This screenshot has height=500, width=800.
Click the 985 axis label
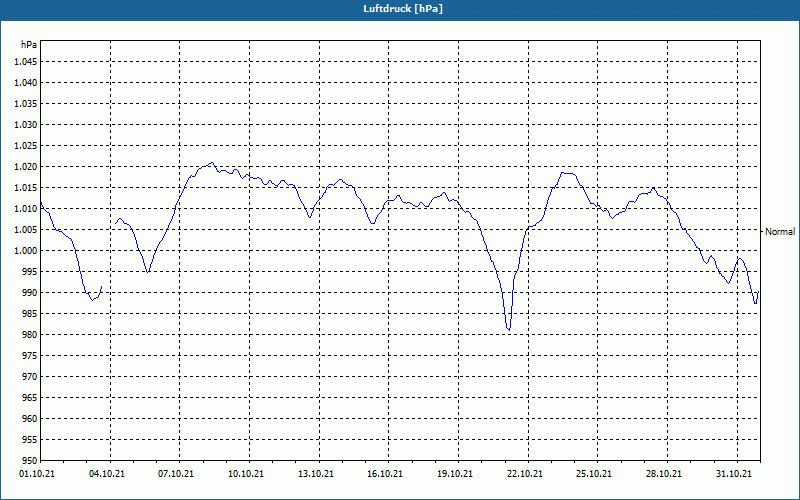tap(30, 314)
